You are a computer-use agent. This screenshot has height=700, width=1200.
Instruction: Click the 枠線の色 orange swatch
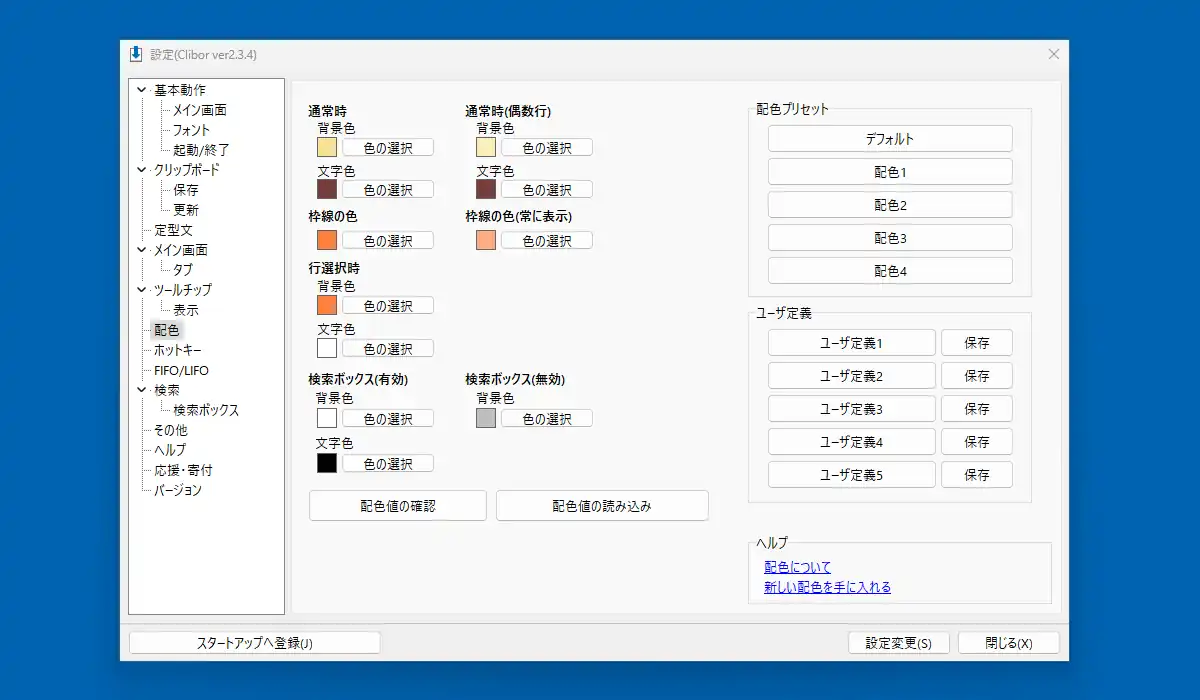(x=327, y=240)
